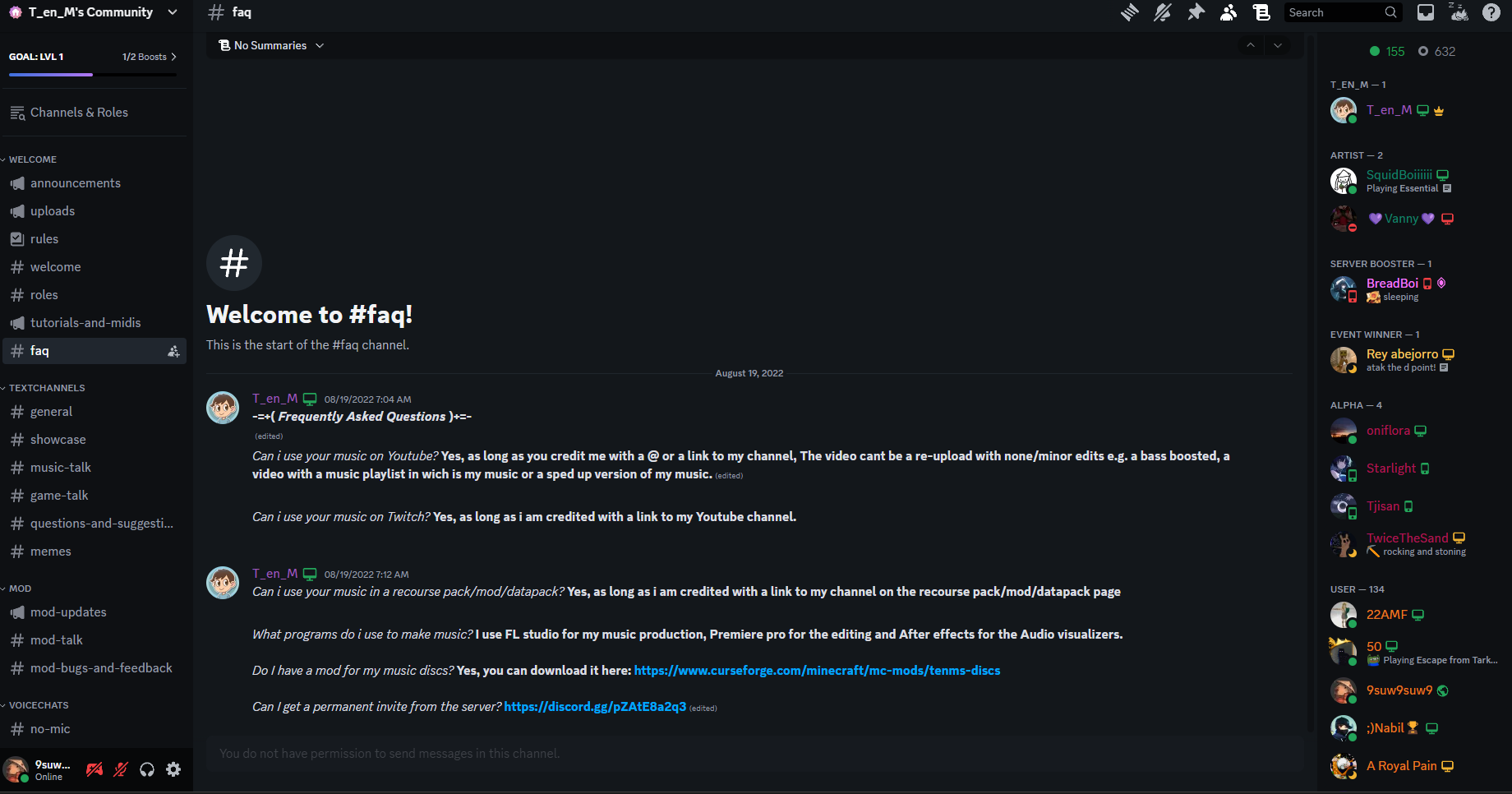Open T_en_M's Community server dropdown
Screen dimensions: 1512x794
pos(96,12)
